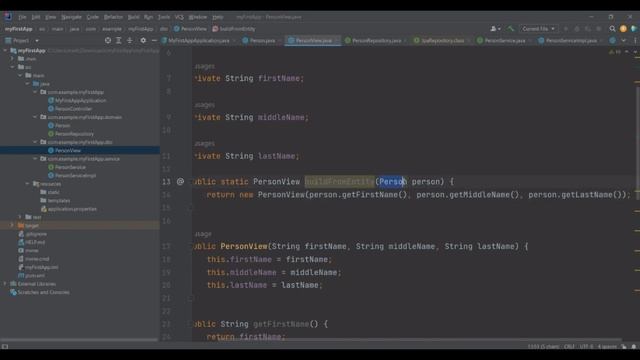Open HELP.md in project tree
The image size is (640, 360).
(x=31, y=242)
